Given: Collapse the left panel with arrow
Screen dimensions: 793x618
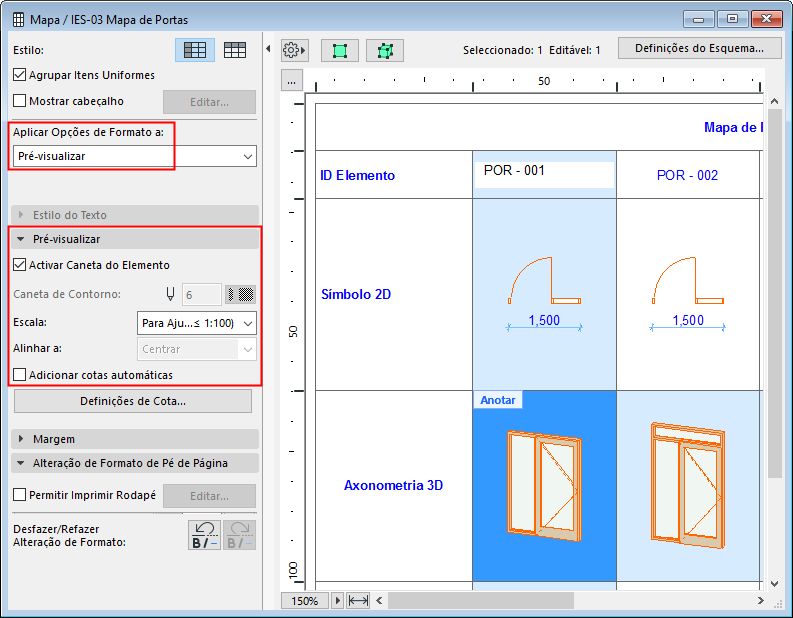Looking at the screenshot, I should (x=268, y=49).
